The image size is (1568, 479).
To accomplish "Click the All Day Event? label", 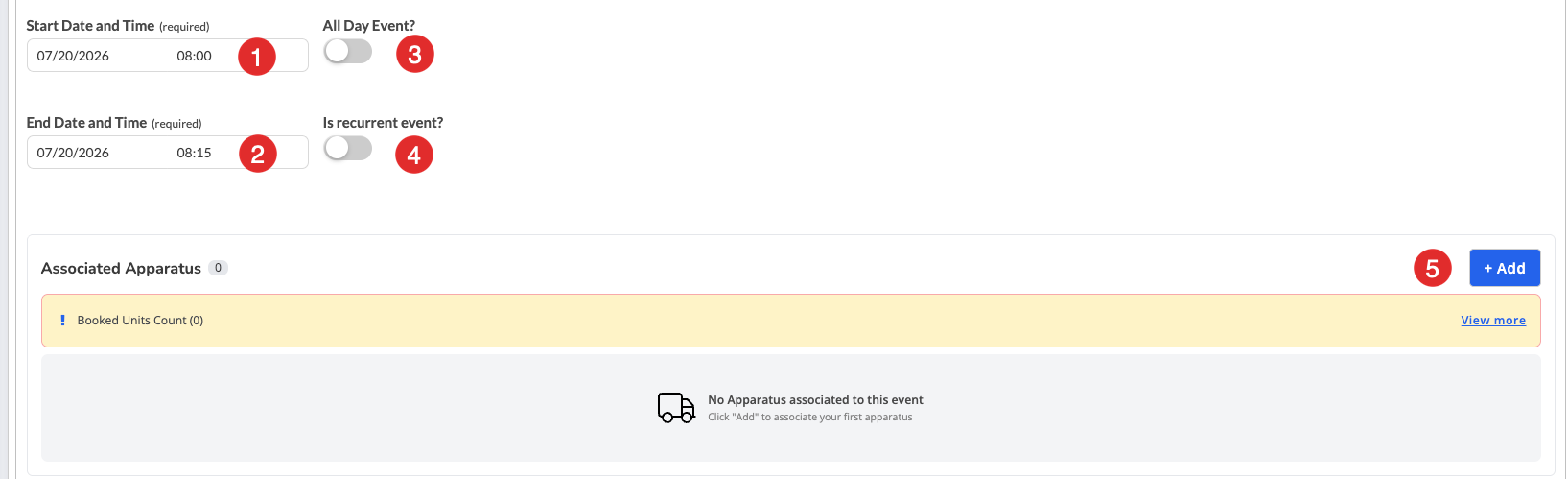I will (369, 26).
